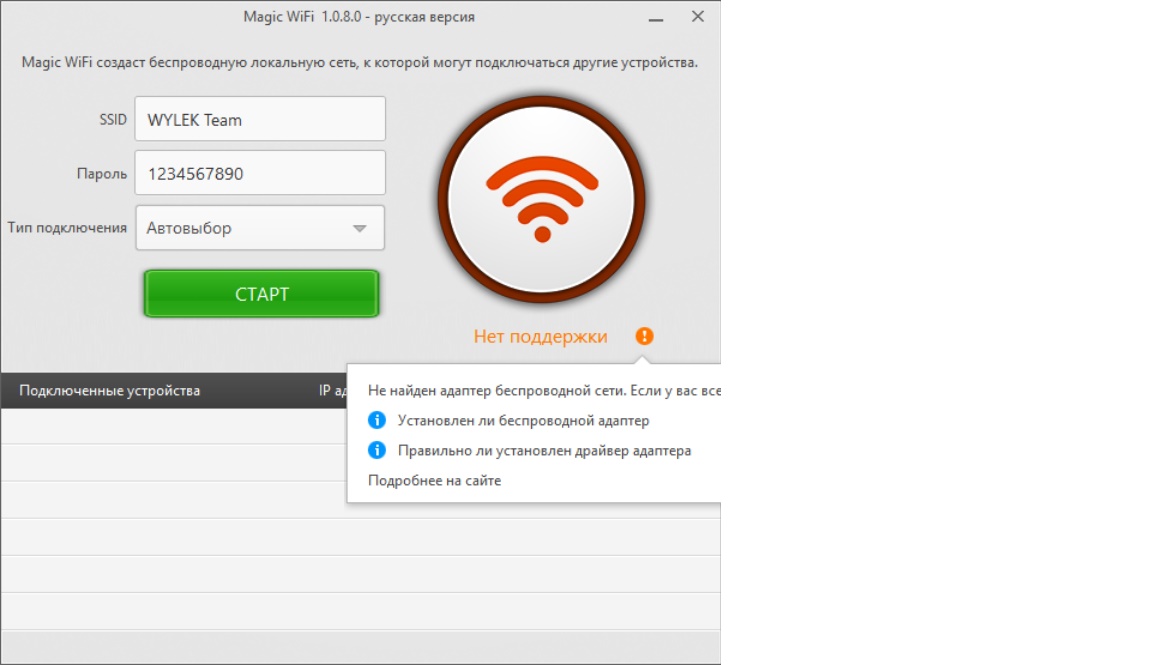
Task: Click the Magic WiFi title bar text
Action: (359, 17)
